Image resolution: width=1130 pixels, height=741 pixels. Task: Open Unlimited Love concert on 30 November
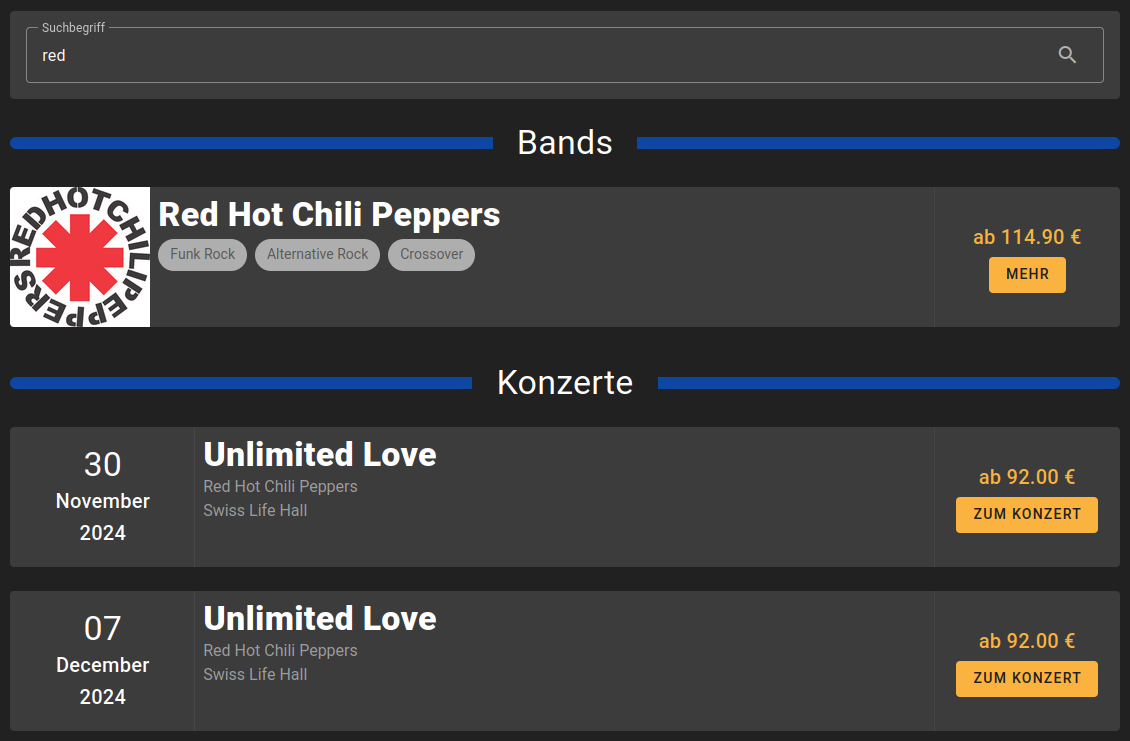pyautogui.click(x=1026, y=514)
